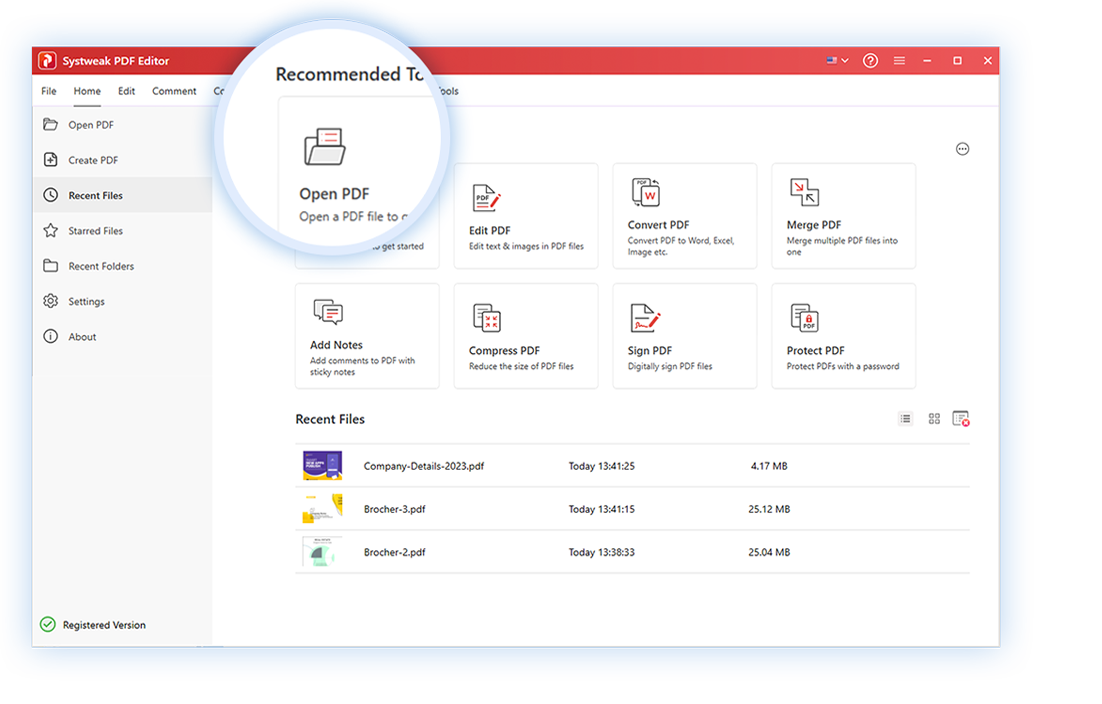1102x704 pixels.
Task: Click the Merge PDF card title
Action: tap(814, 225)
